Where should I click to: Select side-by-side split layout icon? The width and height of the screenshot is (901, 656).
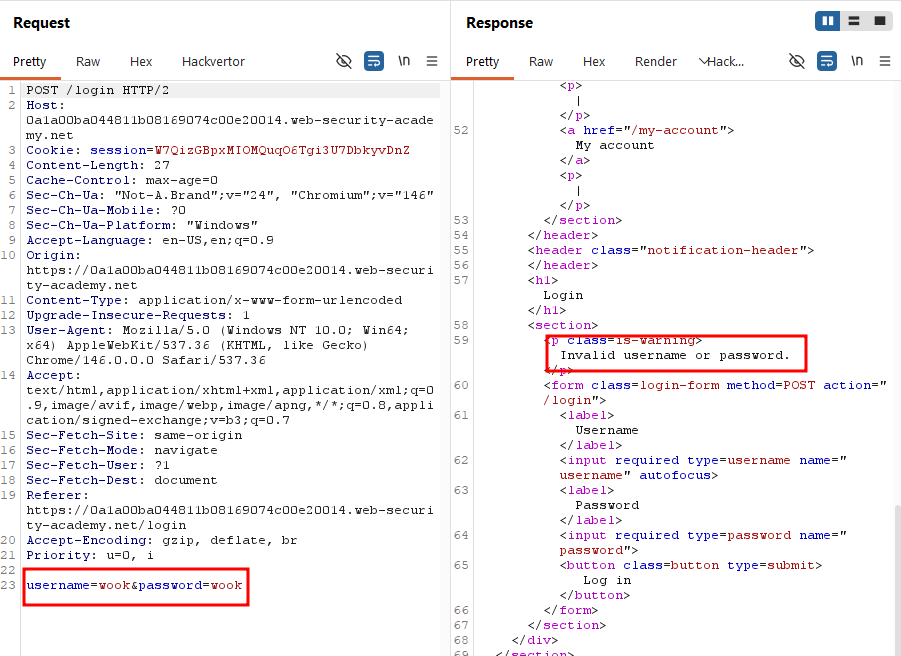tap(827, 21)
